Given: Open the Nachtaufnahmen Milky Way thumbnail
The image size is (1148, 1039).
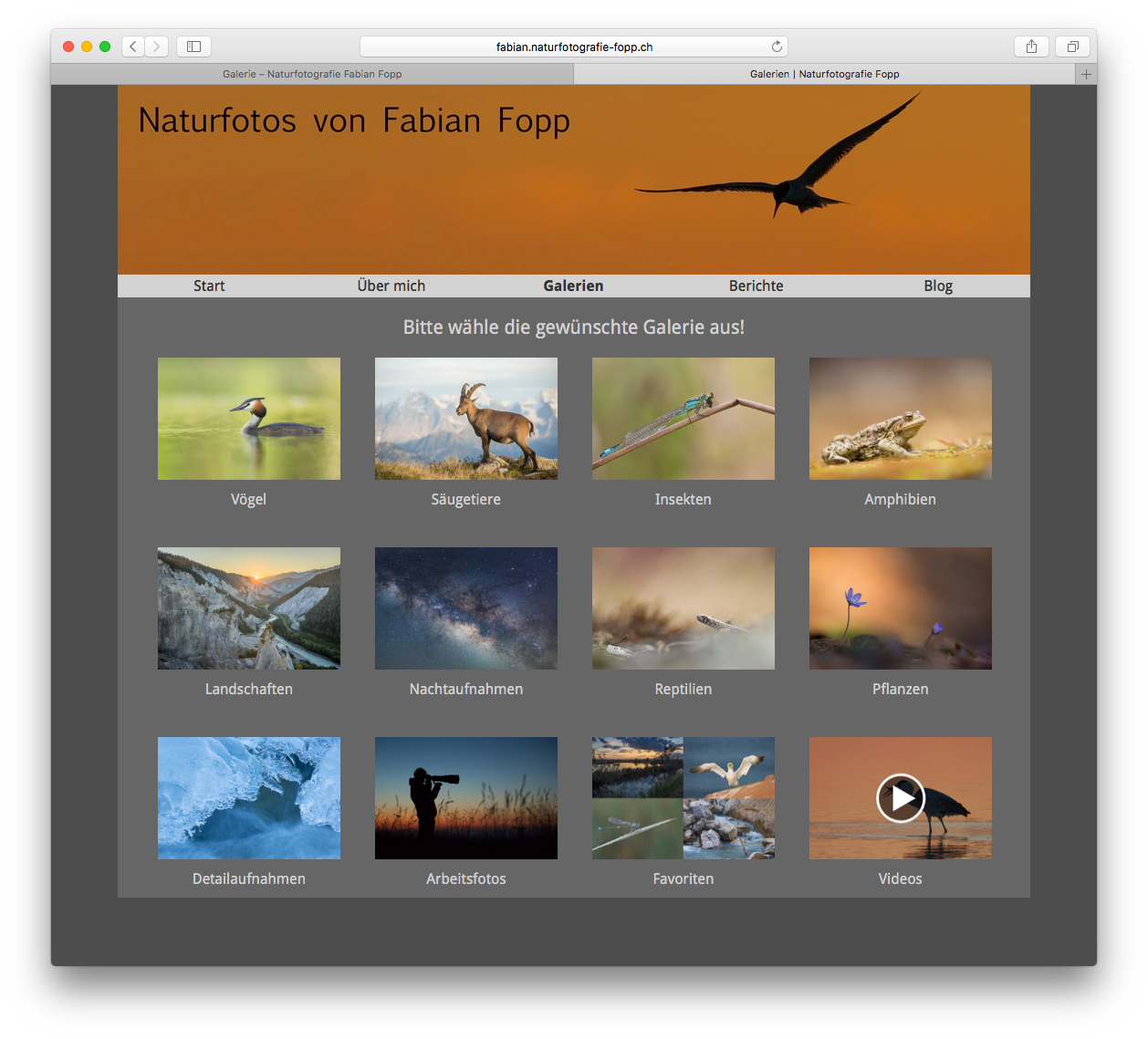Looking at the screenshot, I should click(x=466, y=608).
